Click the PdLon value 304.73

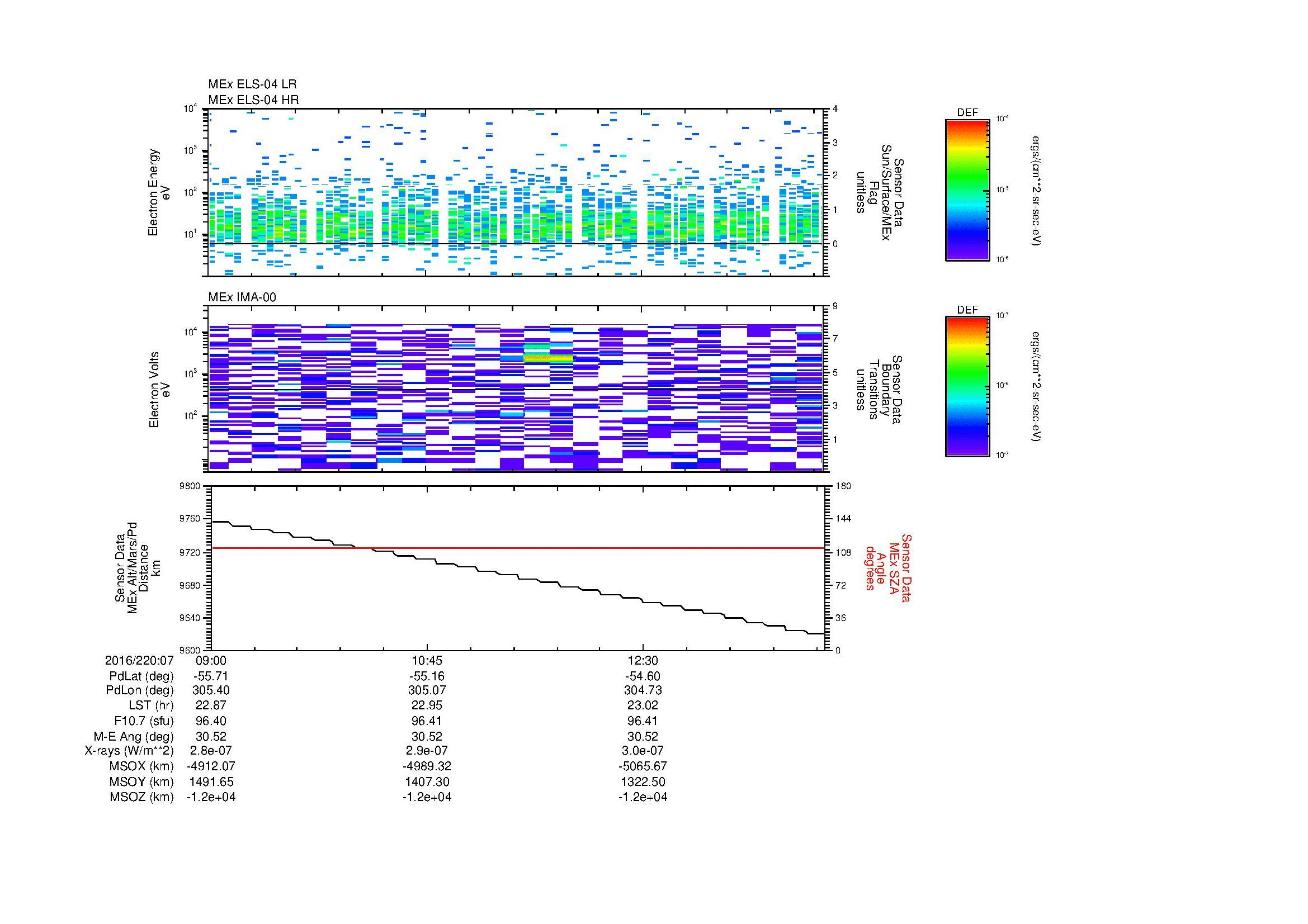coord(643,690)
